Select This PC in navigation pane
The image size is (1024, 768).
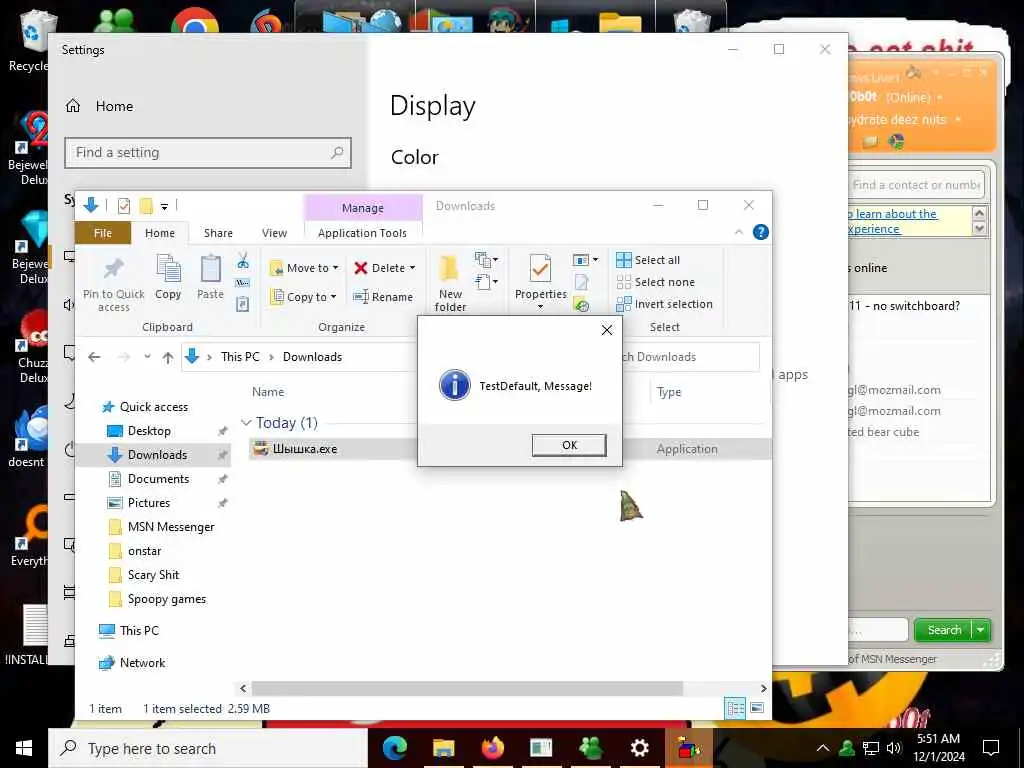(139, 630)
